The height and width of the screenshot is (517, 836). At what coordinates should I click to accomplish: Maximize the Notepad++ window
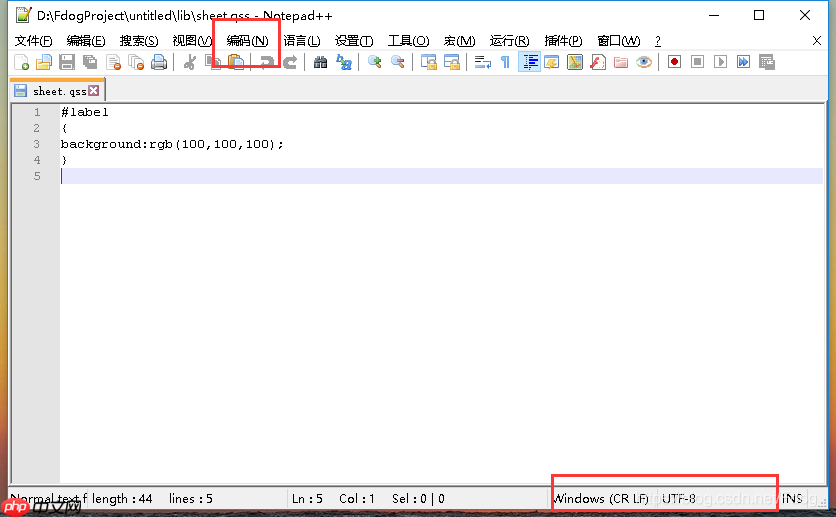coord(759,15)
